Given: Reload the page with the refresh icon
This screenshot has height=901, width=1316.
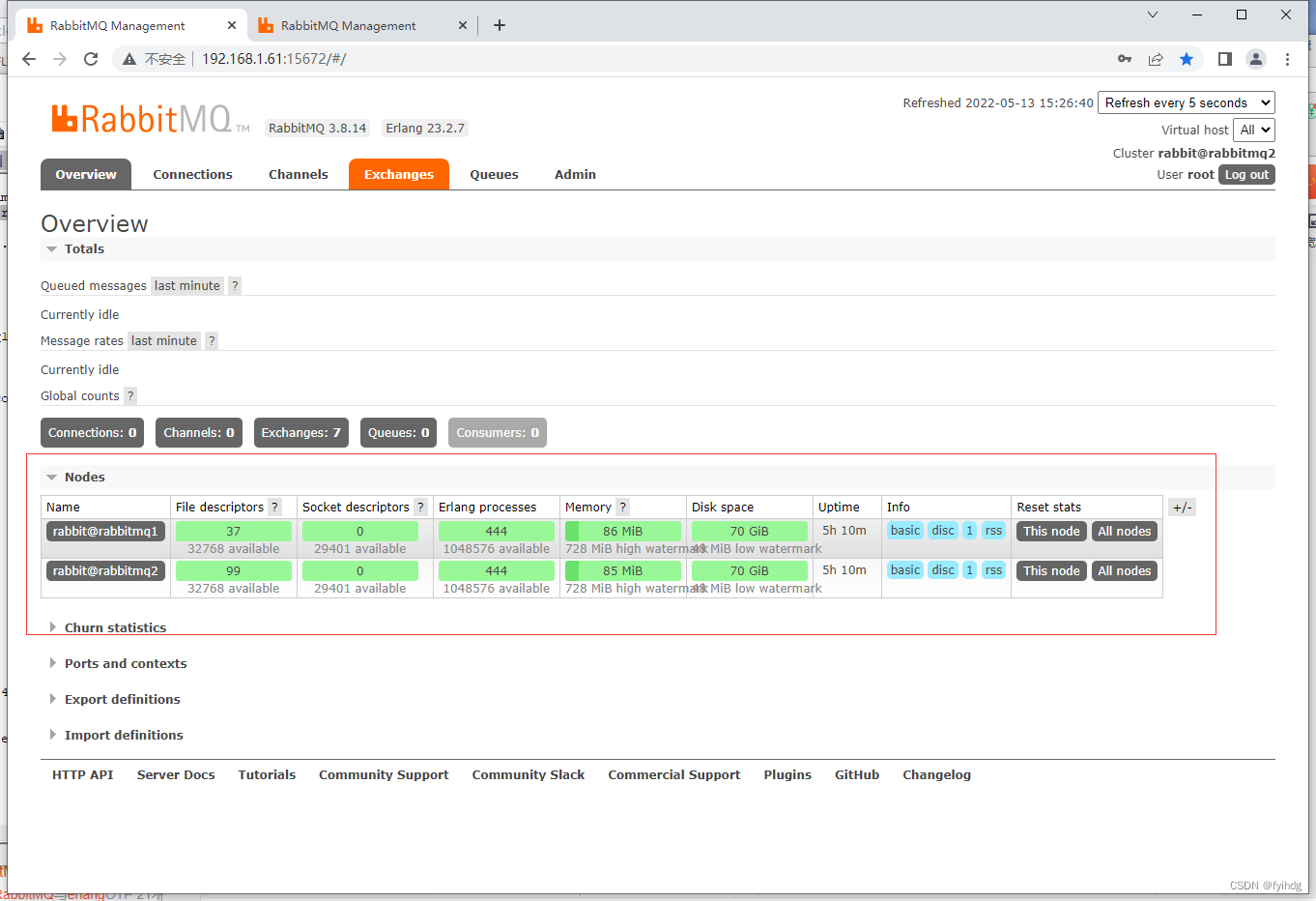Looking at the screenshot, I should tap(91, 59).
